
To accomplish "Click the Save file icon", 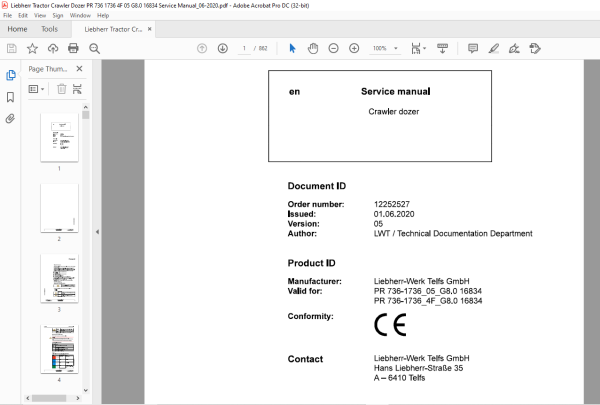I will click(x=12, y=49).
